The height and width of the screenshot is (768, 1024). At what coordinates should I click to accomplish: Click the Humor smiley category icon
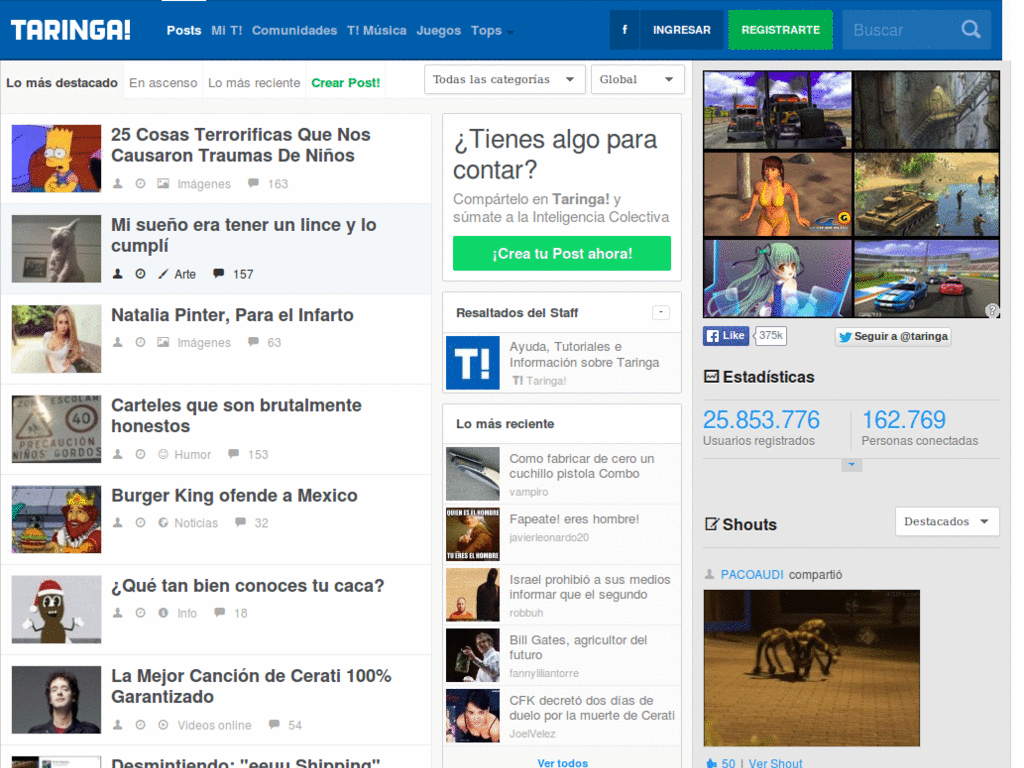(163, 454)
